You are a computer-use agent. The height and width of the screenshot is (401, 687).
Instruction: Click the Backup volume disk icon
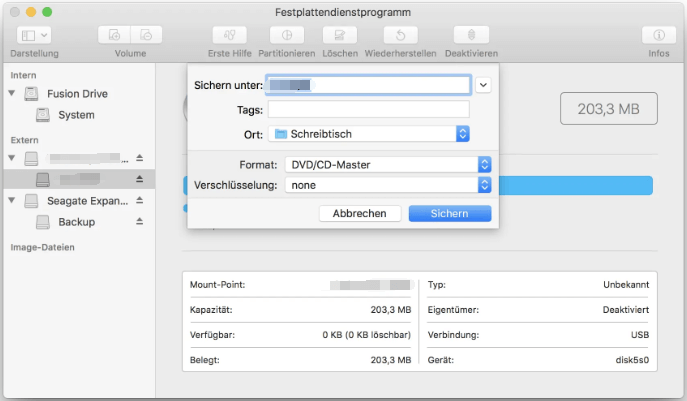(x=42, y=222)
